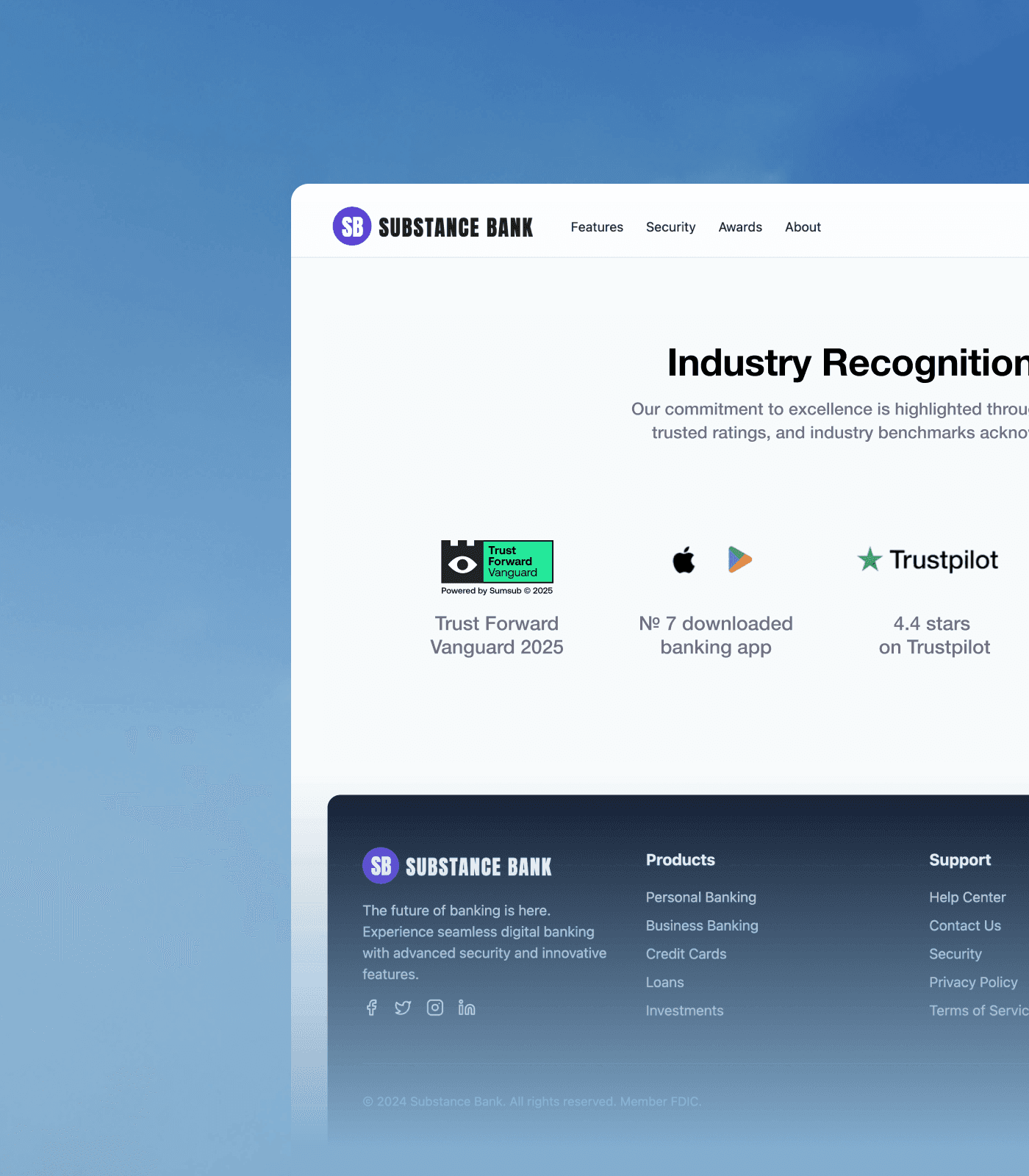Click the Trustpilot star logo
The image size is (1029, 1176).
[870, 560]
